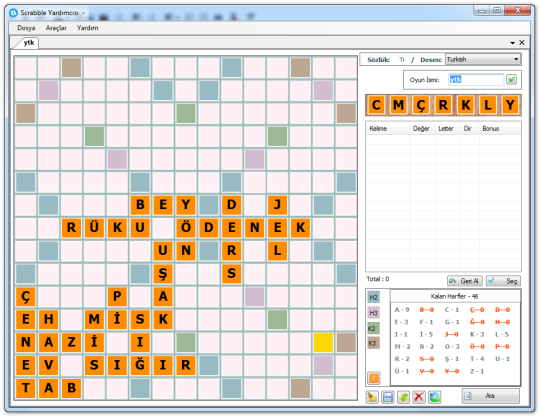Open the Yardım menu

[87, 28]
